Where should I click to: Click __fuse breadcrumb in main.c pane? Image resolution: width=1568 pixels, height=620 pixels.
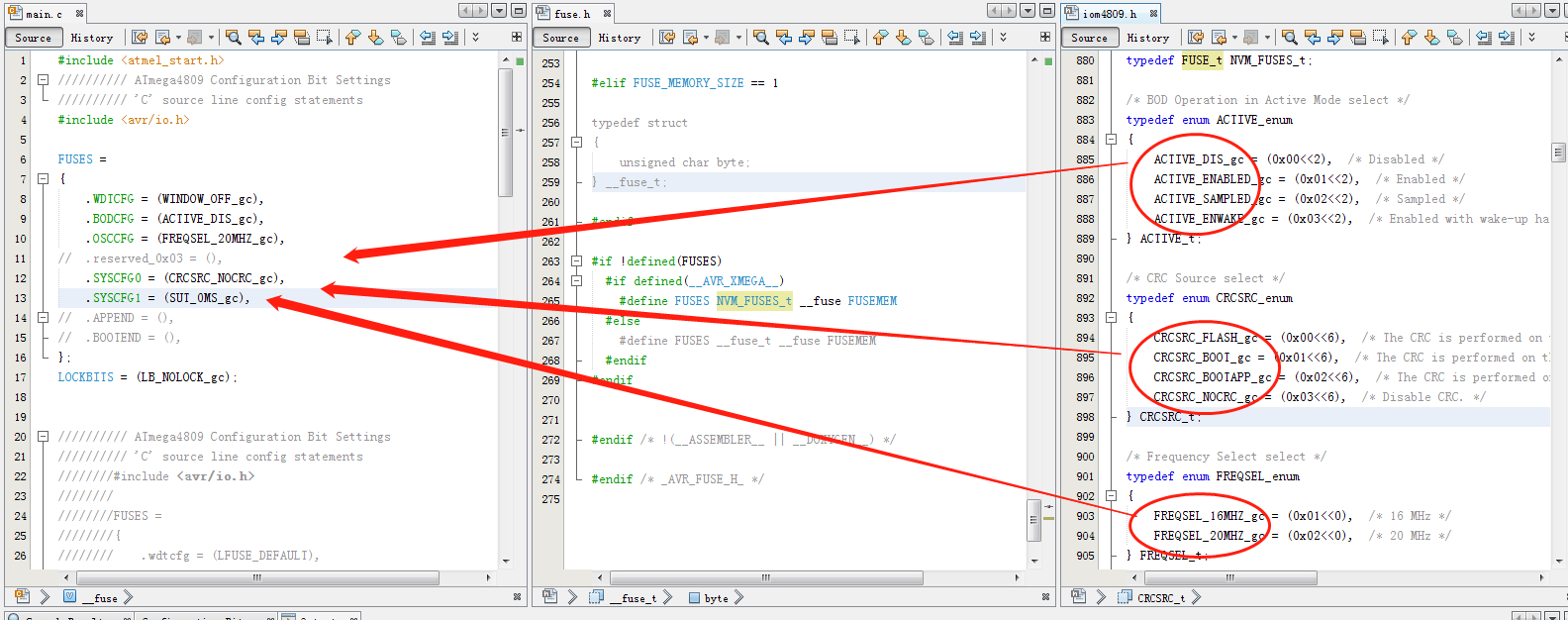point(98,597)
